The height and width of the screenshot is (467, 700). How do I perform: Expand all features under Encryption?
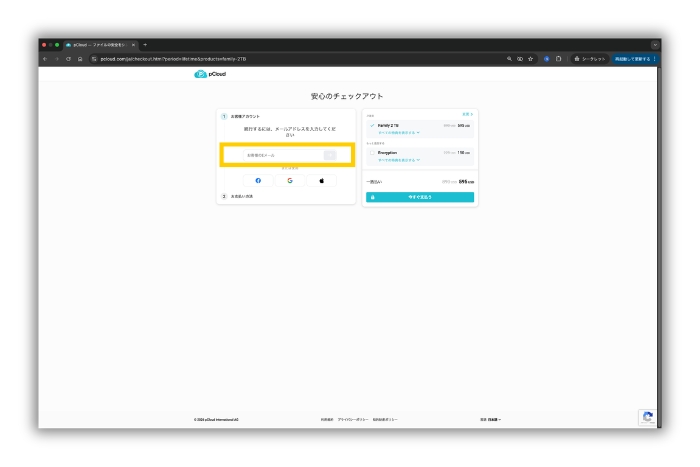[x=398, y=160]
